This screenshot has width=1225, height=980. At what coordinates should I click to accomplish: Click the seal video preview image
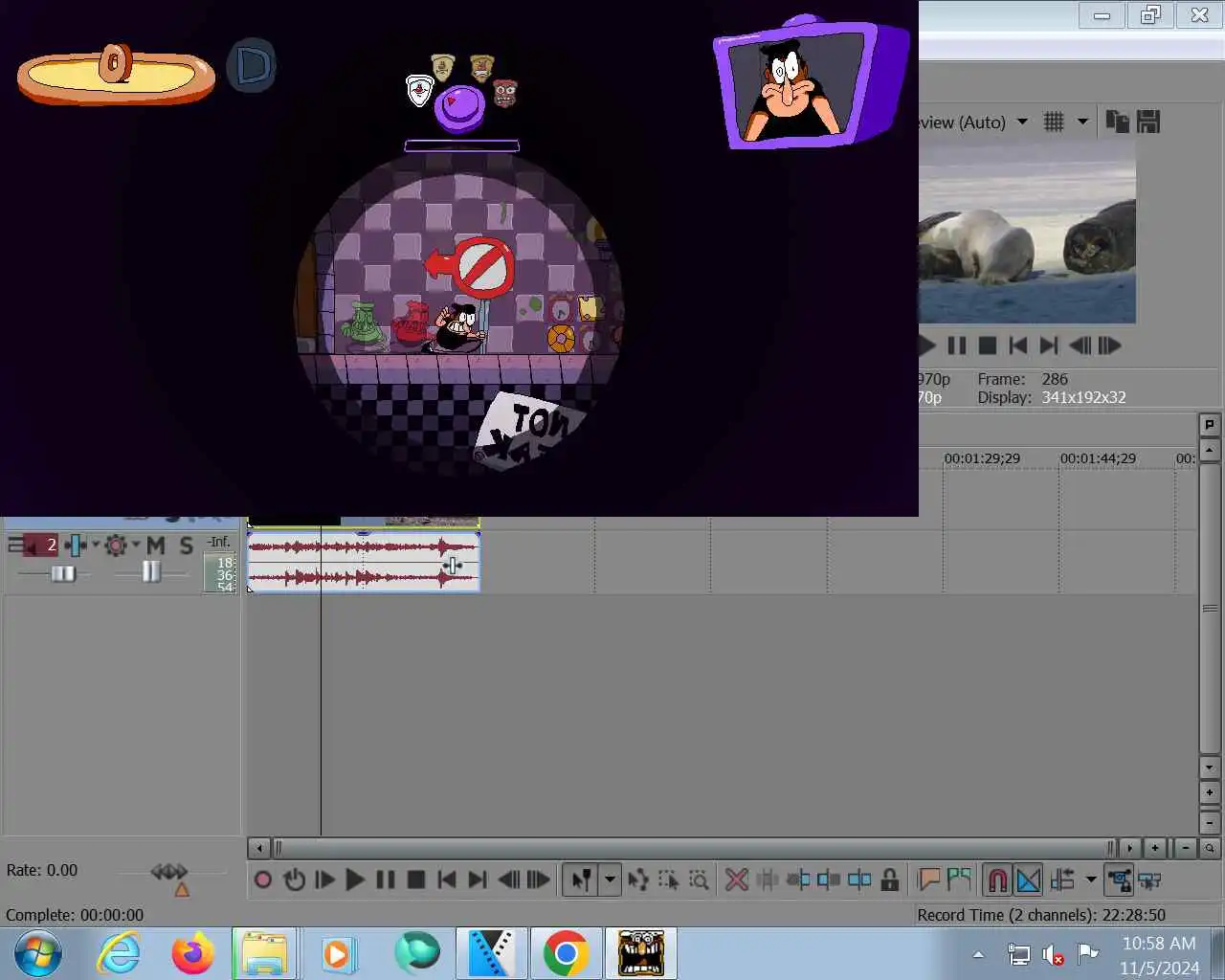point(1027,233)
